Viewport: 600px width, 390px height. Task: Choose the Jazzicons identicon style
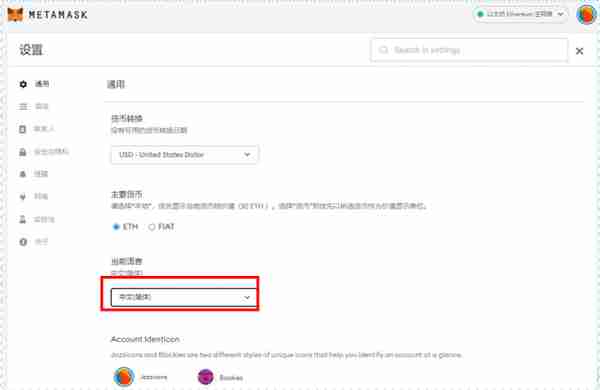coord(124,377)
